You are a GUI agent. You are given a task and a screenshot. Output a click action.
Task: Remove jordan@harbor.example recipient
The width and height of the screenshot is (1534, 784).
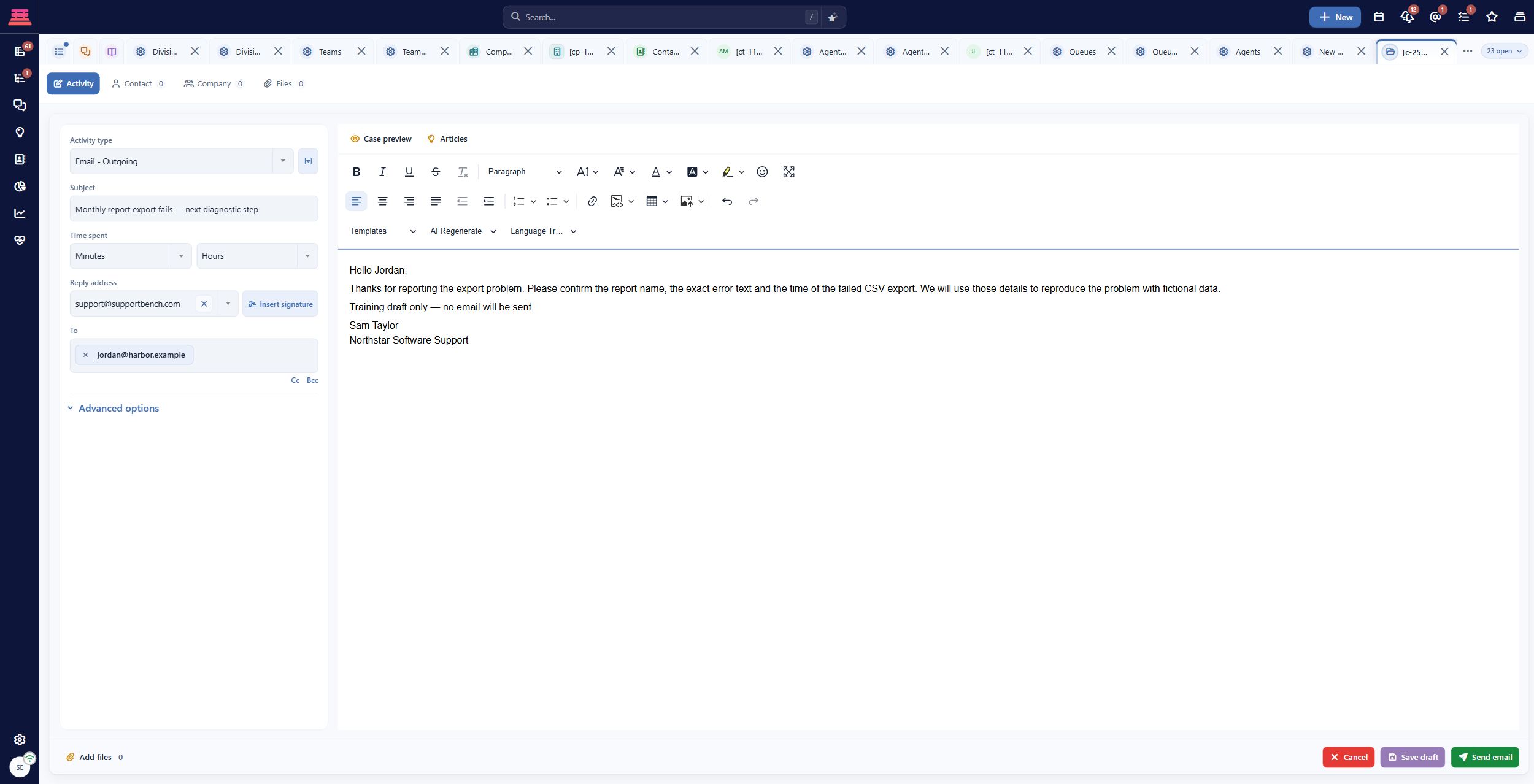(85, 355)
